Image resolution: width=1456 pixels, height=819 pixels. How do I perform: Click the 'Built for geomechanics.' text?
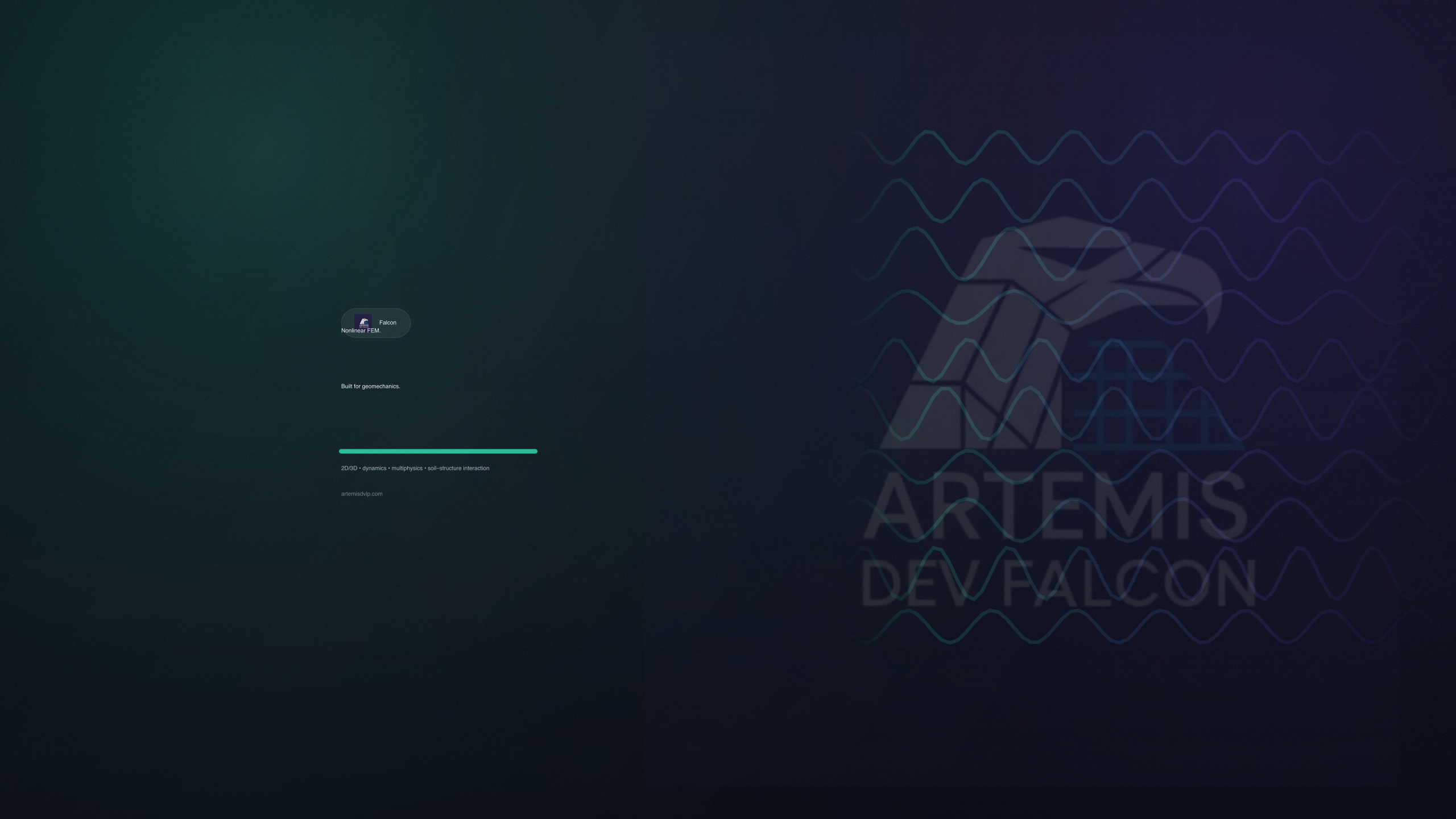pos(370,386)
